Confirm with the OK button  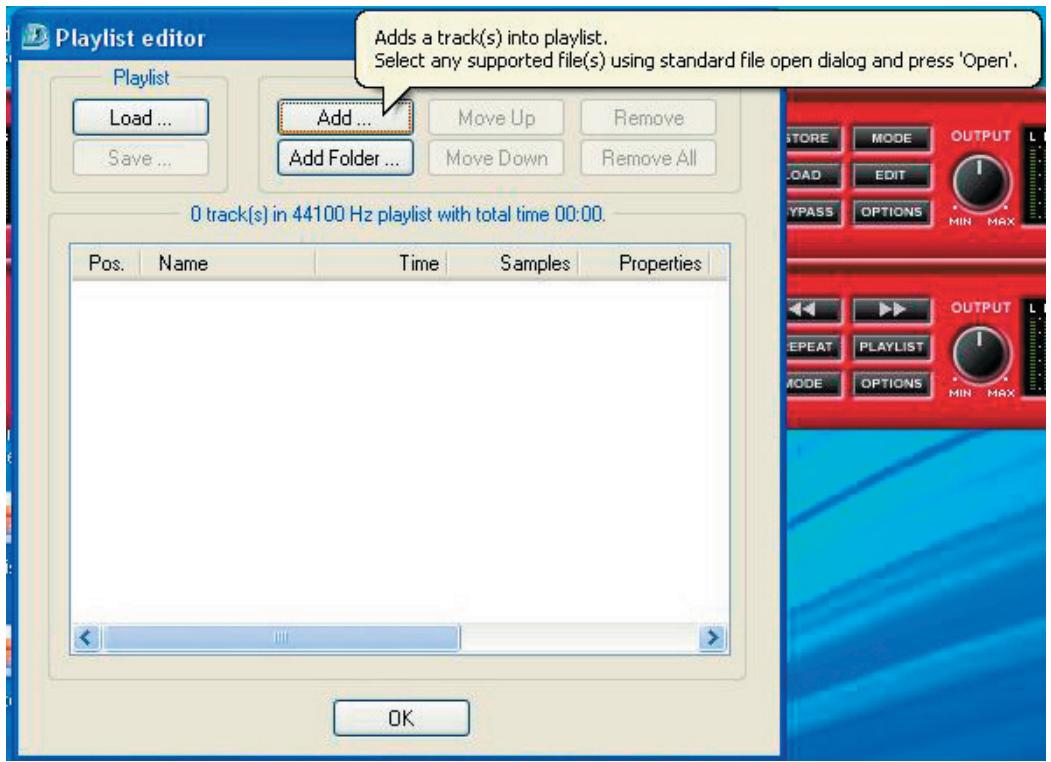401,718
